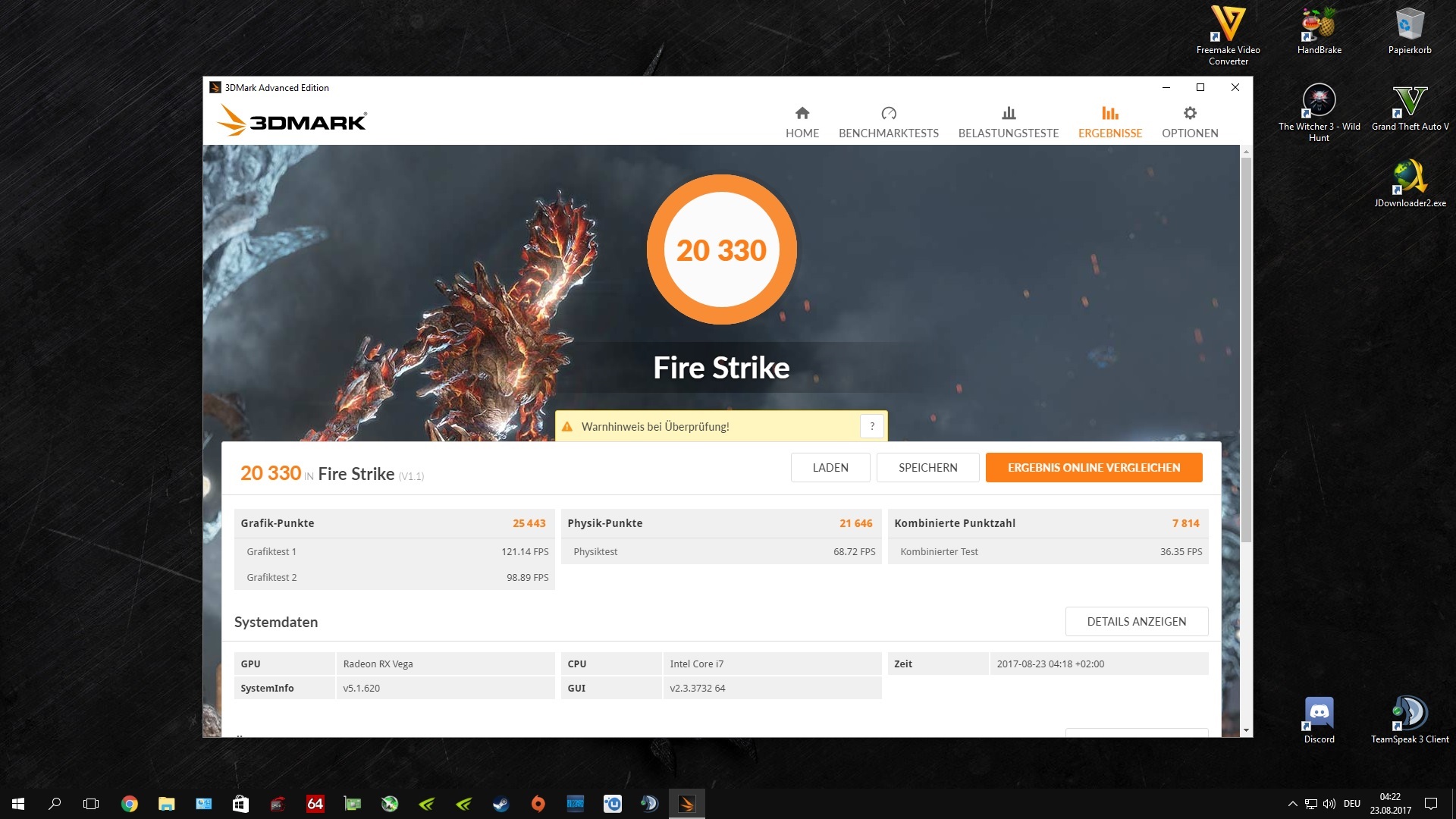Click the scrollbar down arrow
This screenshot has width=1456, height=819.
pyautogui.click(x=1246, y=730)
